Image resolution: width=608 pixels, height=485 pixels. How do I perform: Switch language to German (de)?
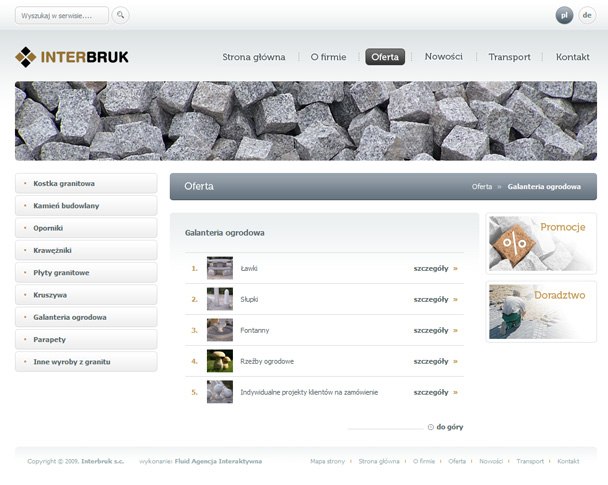pos(587,15)
